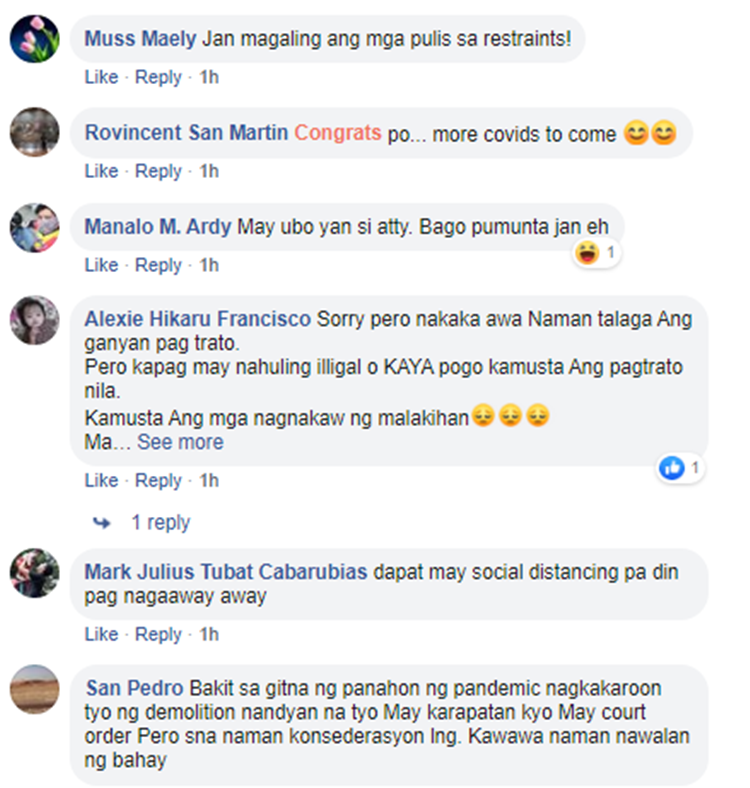Expand the 1 reply thread arrow
Image resolution: width=750 pixels, height=788 pixels.
tap(102, 523)
